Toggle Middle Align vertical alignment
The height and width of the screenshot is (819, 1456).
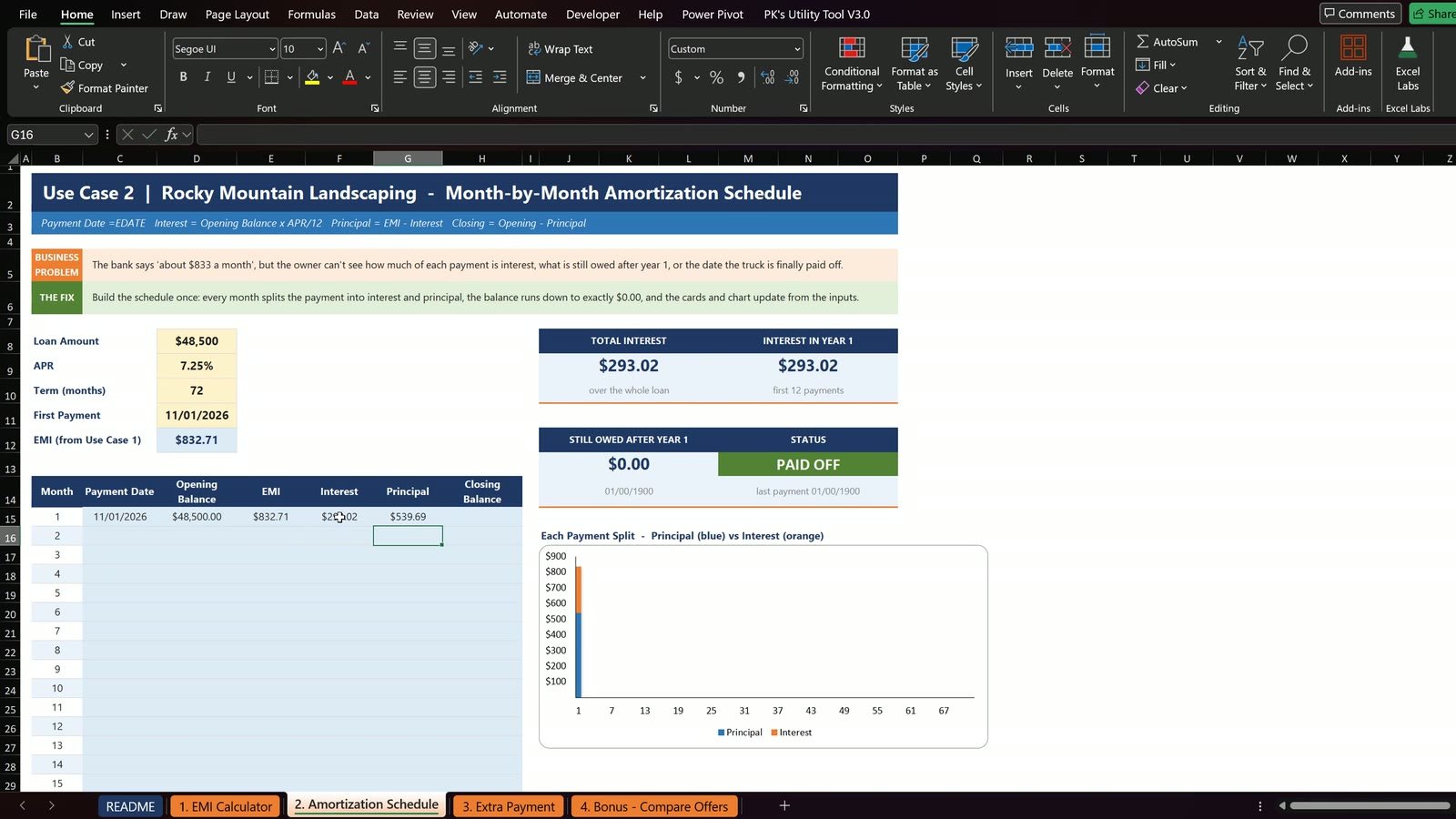point(424,48)
